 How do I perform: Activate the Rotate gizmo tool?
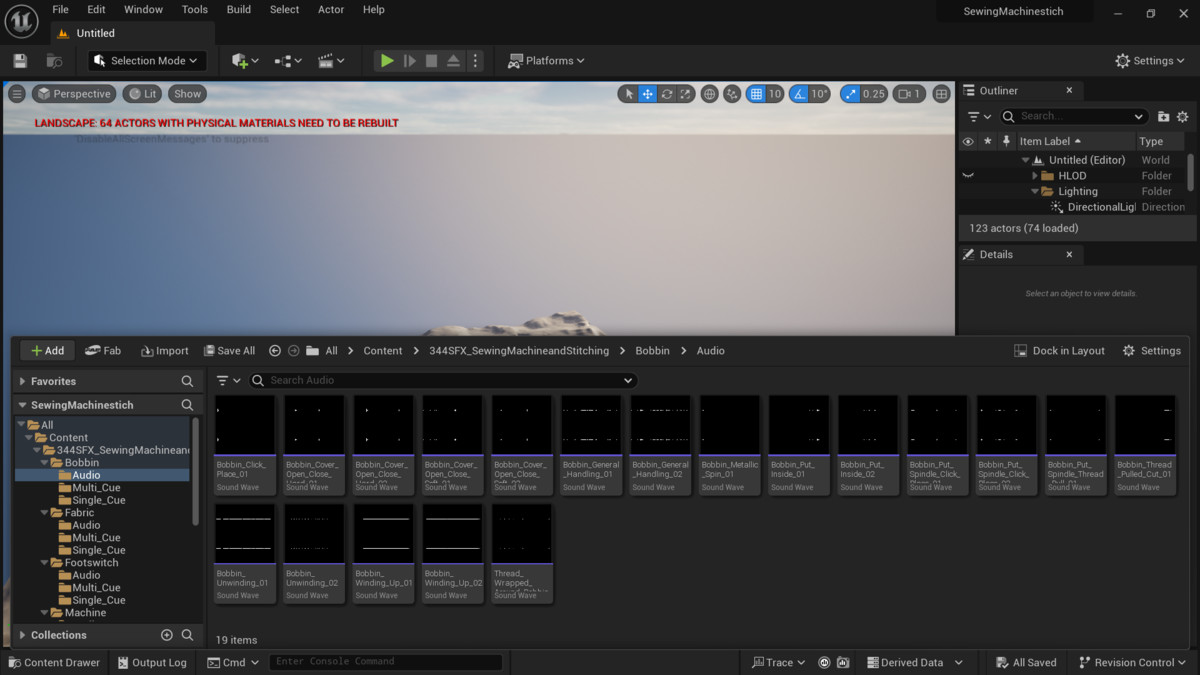click(x=667, y=94)
